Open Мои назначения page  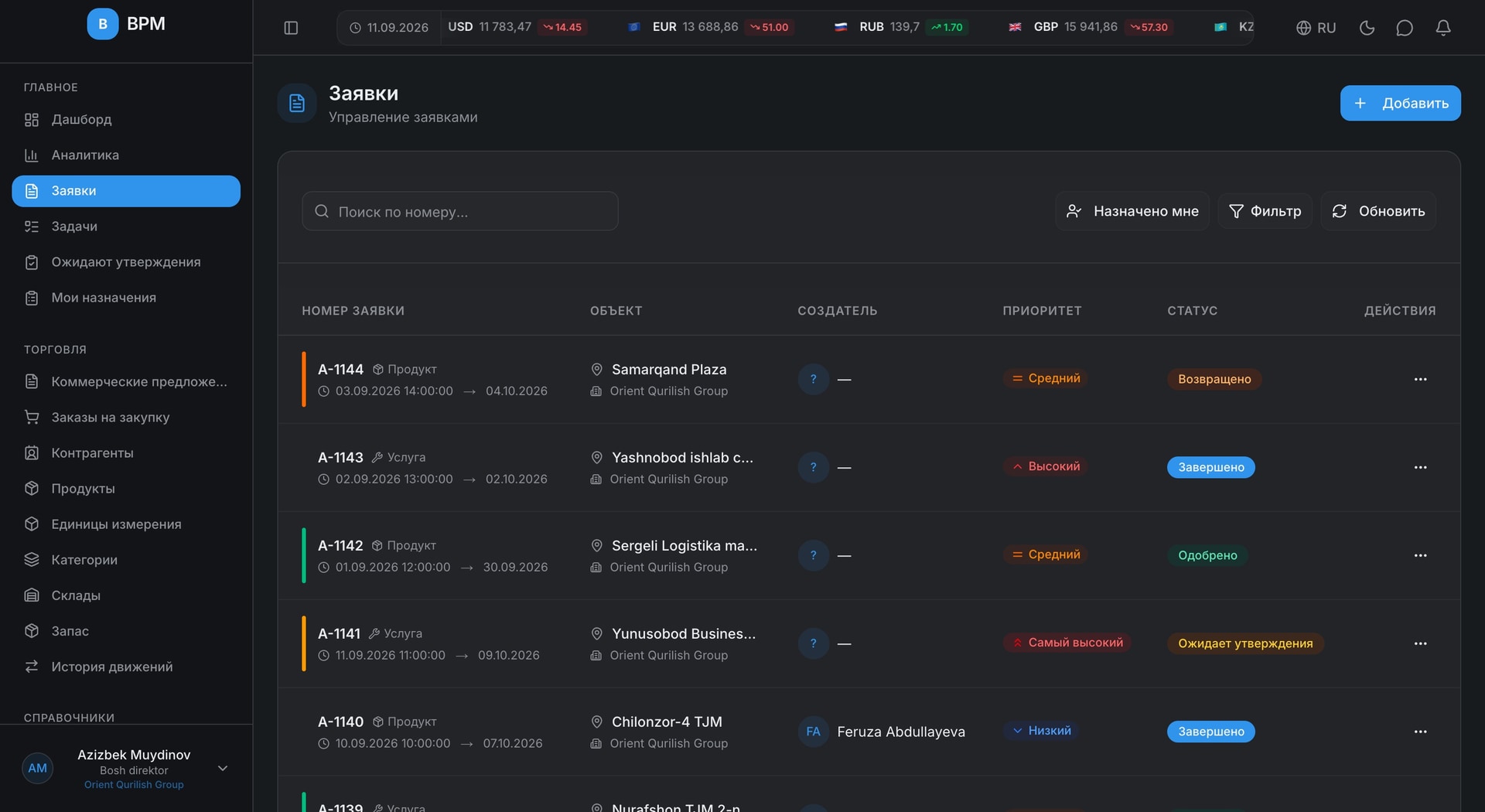click(126, 298)
